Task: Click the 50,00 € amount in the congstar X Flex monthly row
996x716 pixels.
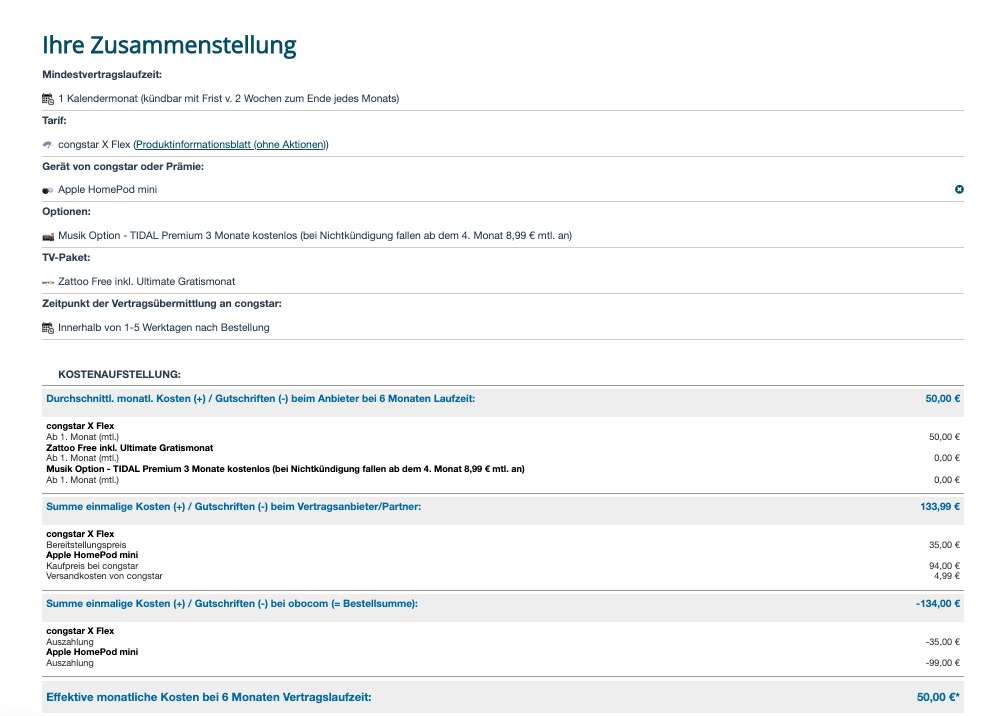Action: (945, 437)
